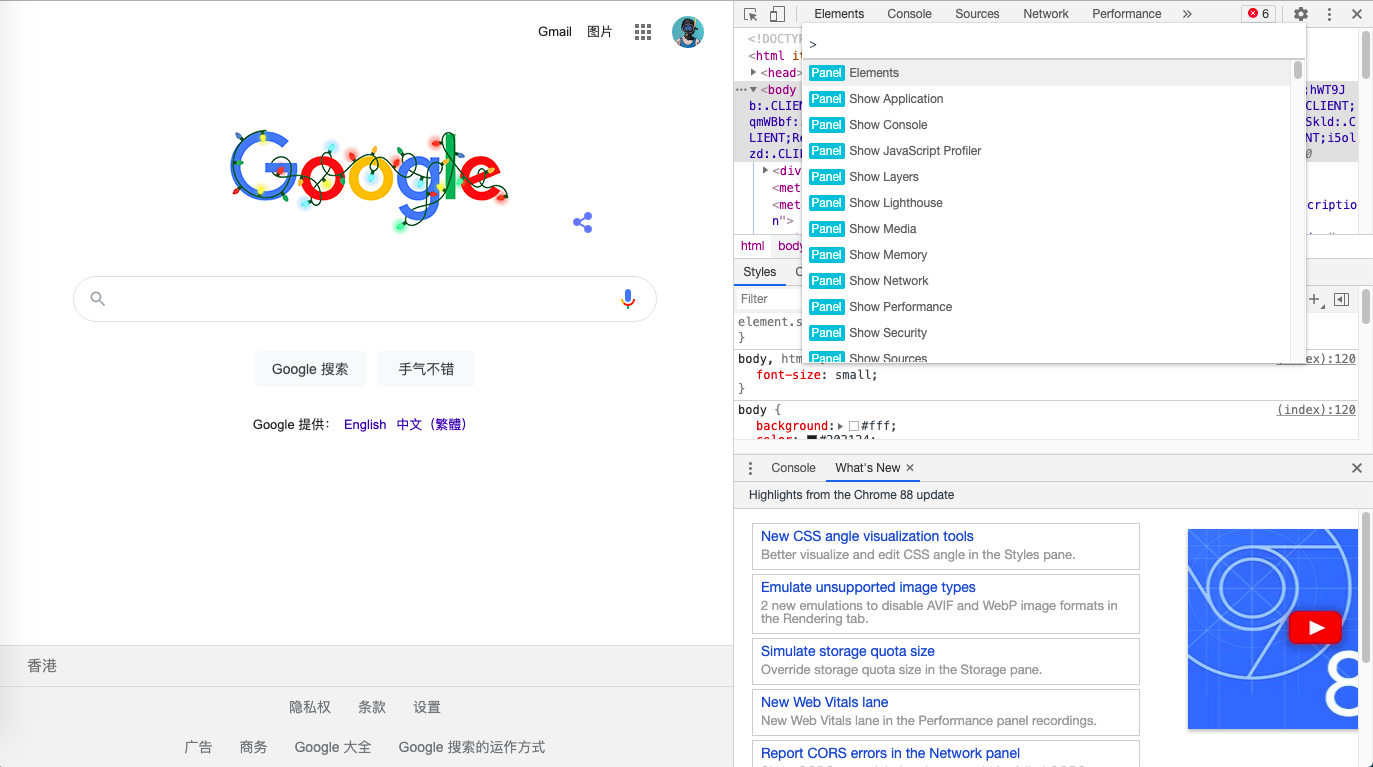The height and width of the screenshot is (767, 1373).
Task: Switch to the Performance panel tab
Action: [x=1126, y=14]
